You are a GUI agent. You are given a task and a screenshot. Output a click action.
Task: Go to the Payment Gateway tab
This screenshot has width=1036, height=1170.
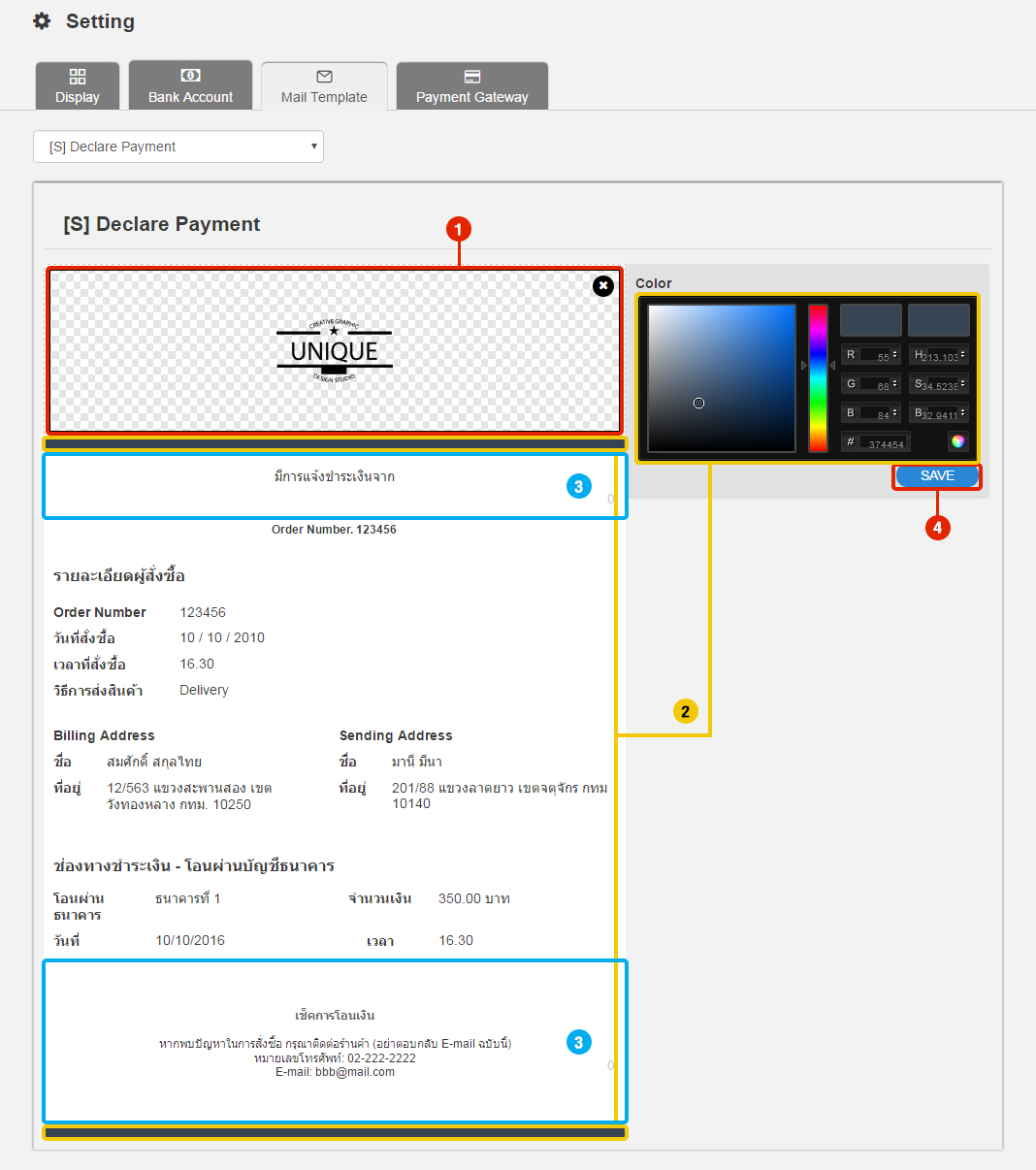point(472,86)
